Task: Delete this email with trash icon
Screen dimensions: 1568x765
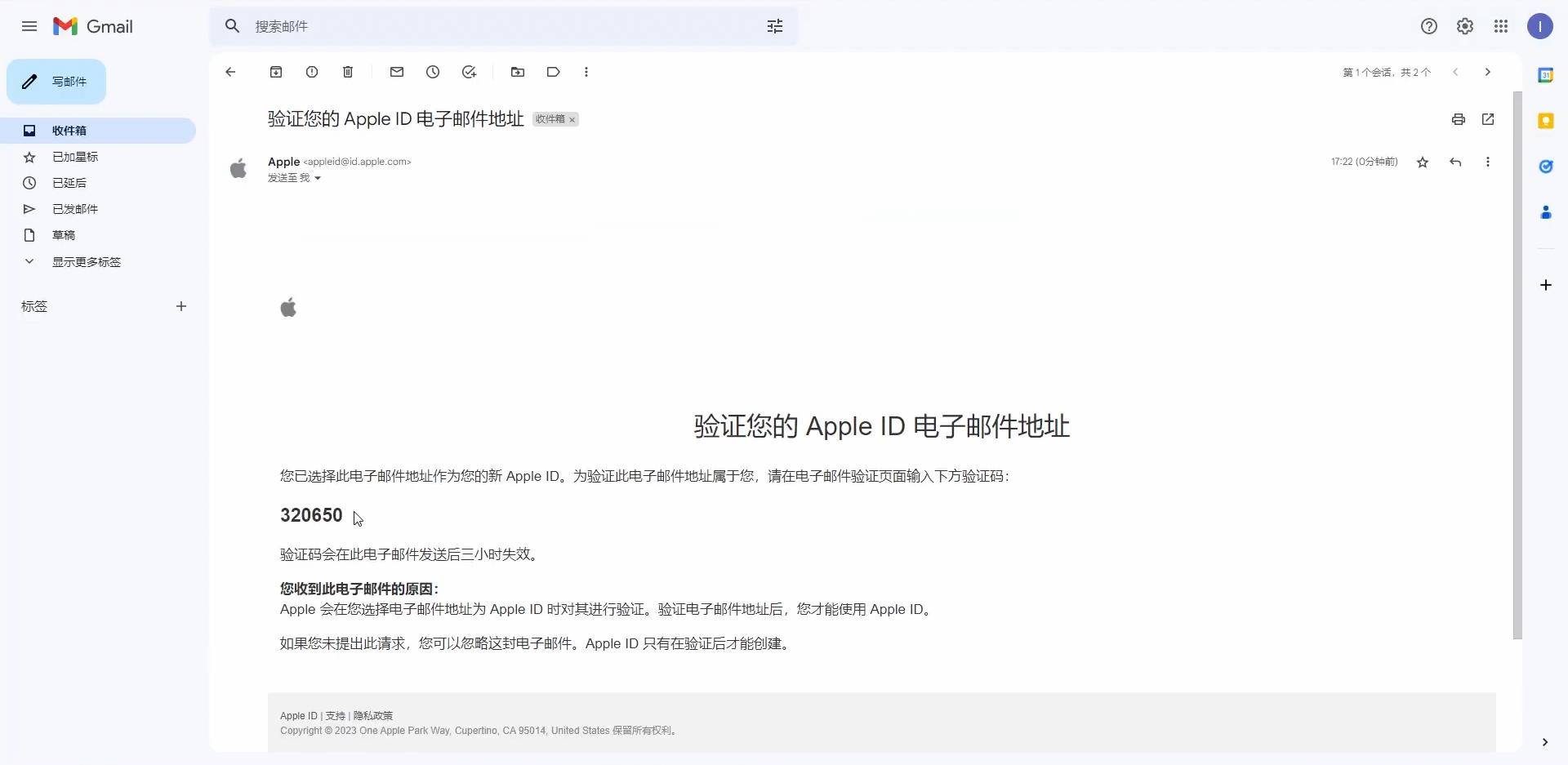Action: (348, 72)
